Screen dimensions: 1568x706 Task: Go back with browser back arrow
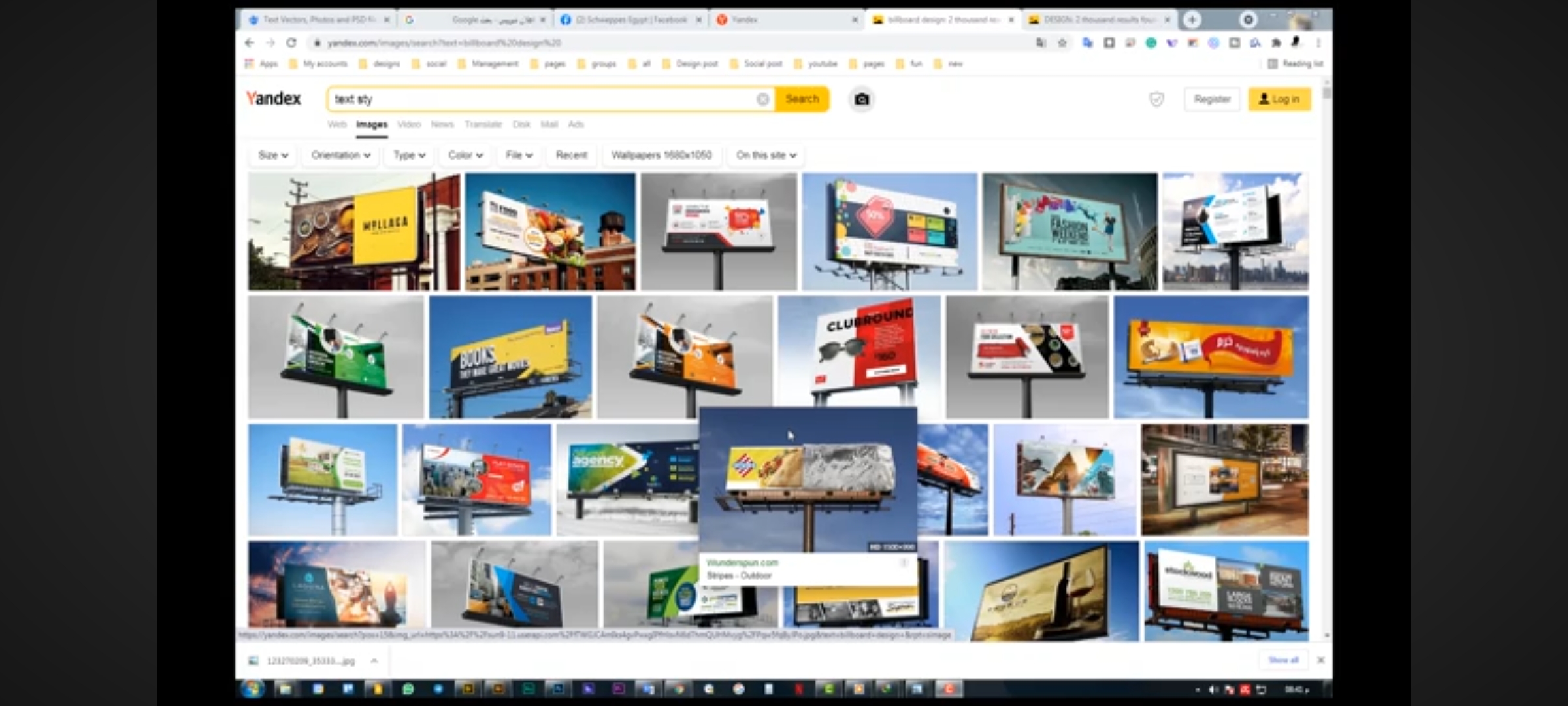point(250,43)
